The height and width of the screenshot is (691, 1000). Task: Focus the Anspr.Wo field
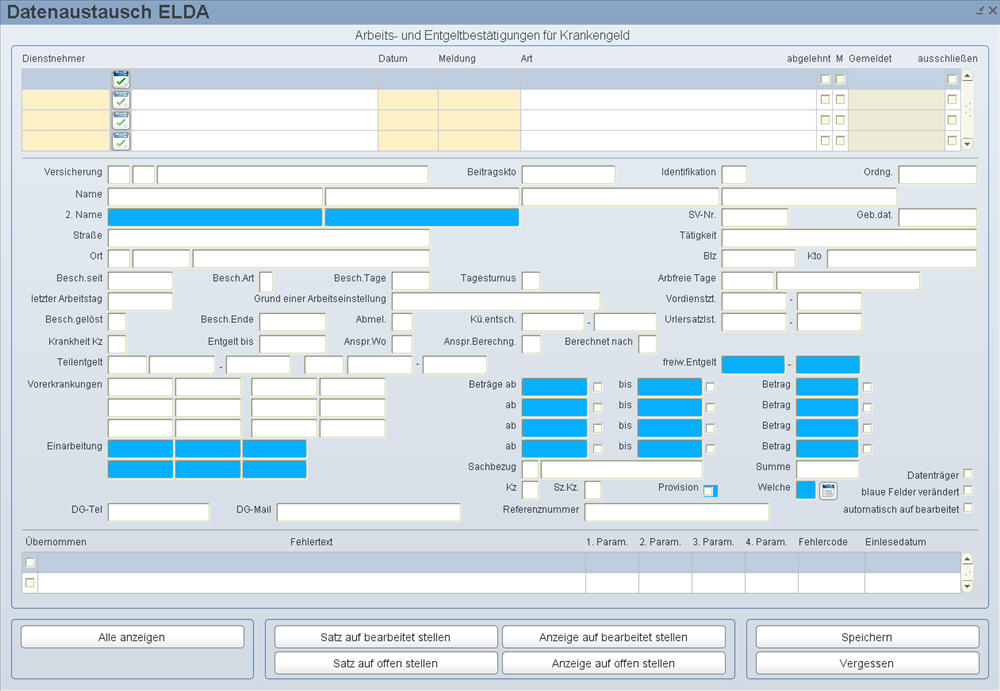coord(402,344)
